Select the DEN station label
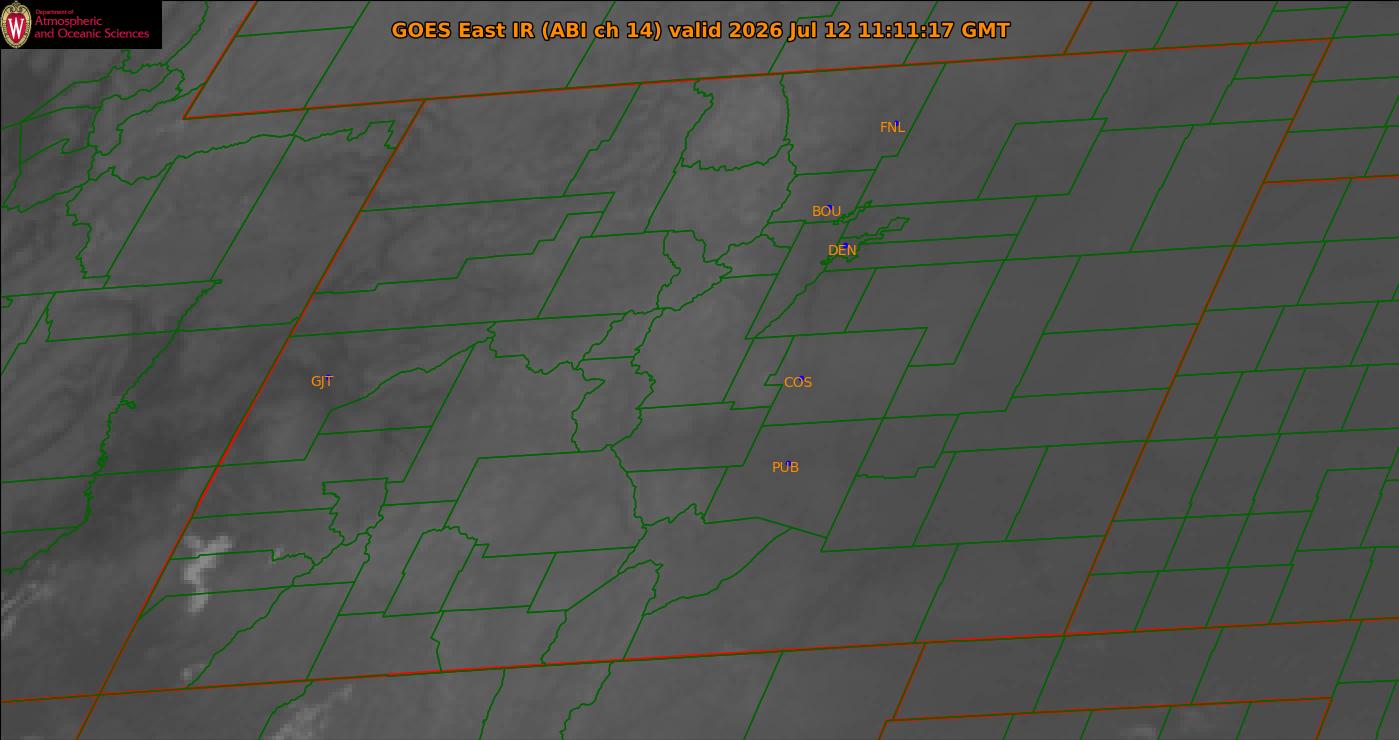Viewport: 1399px width, 740px height. (842, 250)
